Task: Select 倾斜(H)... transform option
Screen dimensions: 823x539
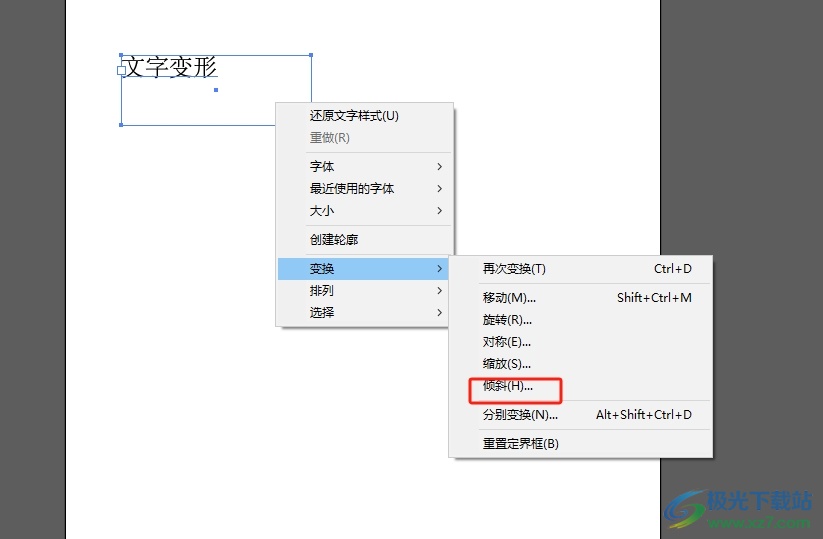Action: pyautogui.click(x=581, y=386)
